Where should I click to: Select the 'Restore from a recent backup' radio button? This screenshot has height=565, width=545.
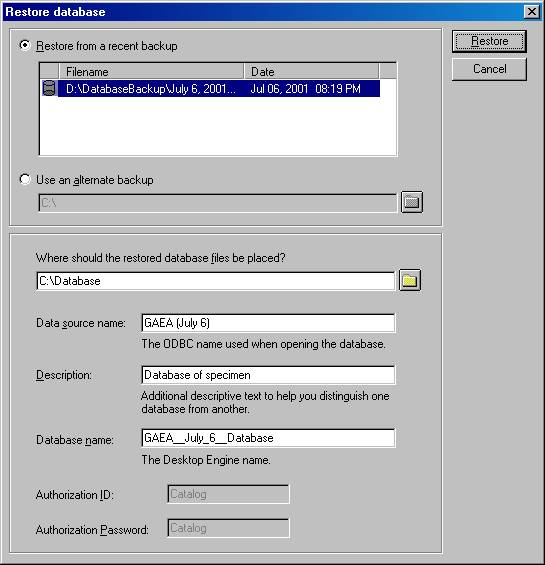click(x=25, y=45)
